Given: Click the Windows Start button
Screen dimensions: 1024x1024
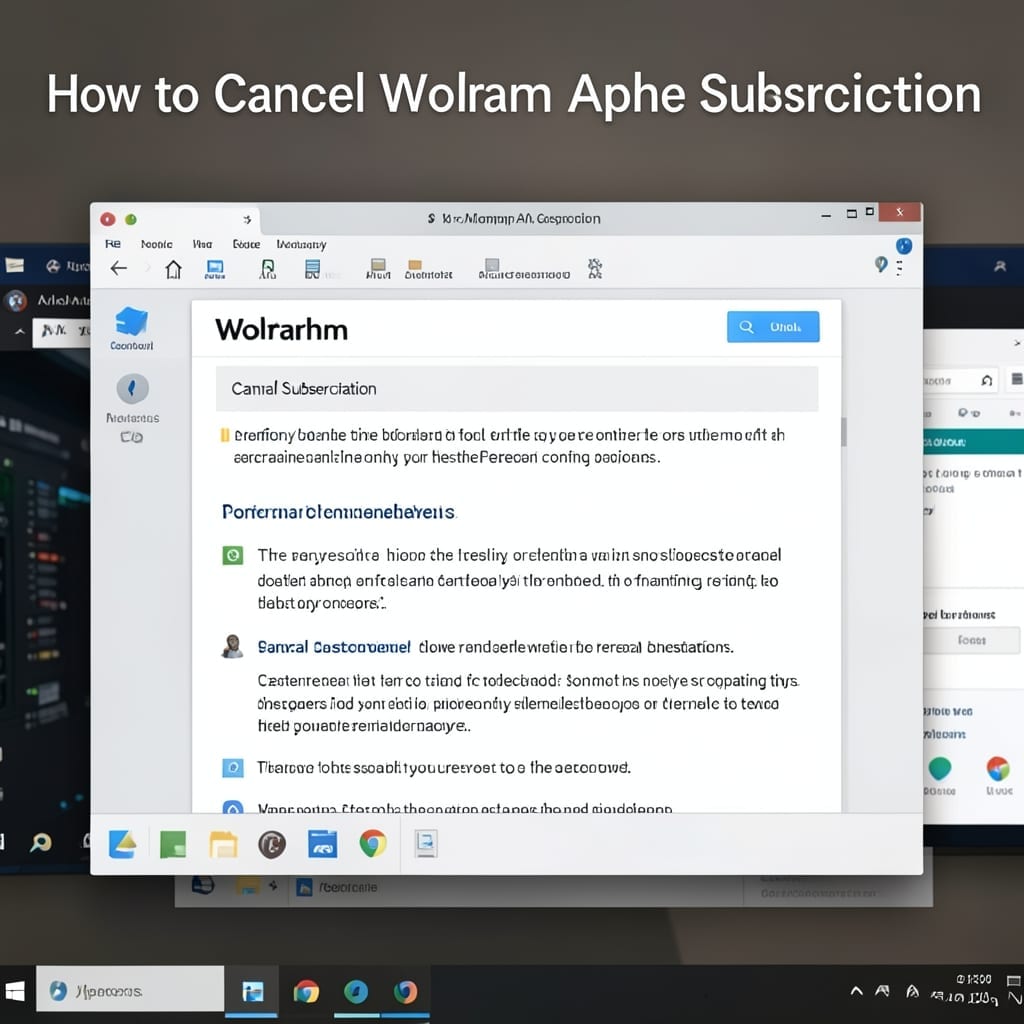Looking at the screenshot, I should [x=14, y=991].
